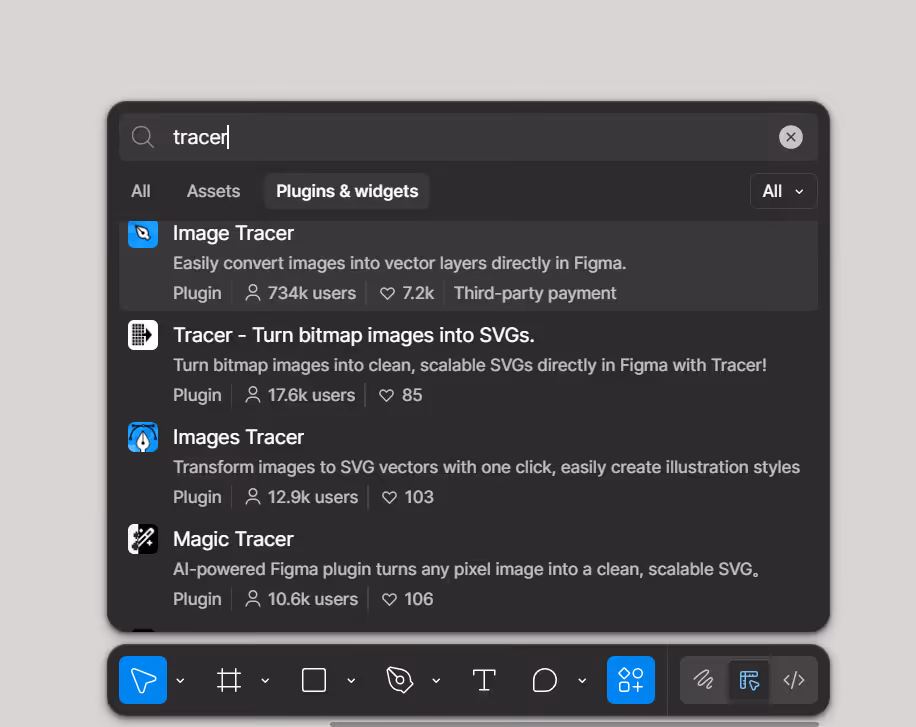Focus the tracer search input
916x727 pixels.
pos(467,137)
